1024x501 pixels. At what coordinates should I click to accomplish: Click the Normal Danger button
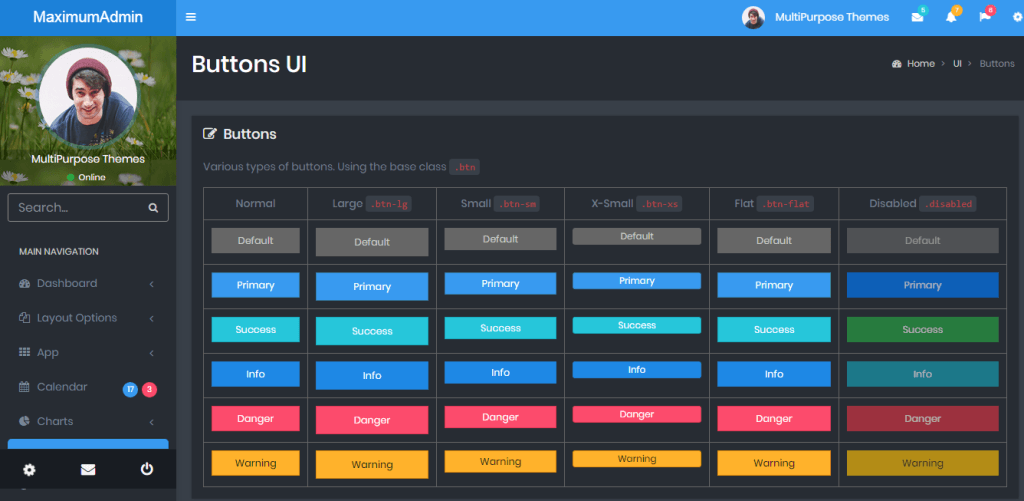(x=255, y=418)
